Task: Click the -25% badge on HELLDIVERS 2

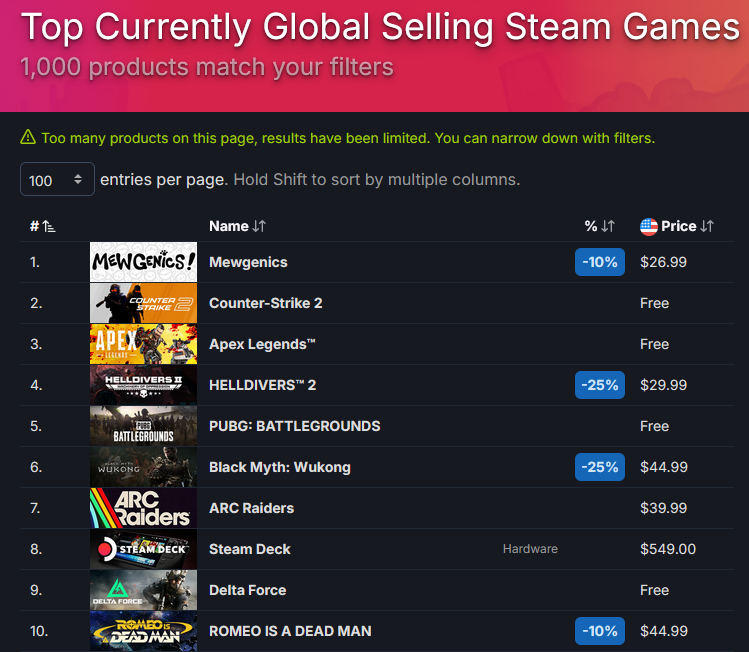Action: [x=600, y=385]
